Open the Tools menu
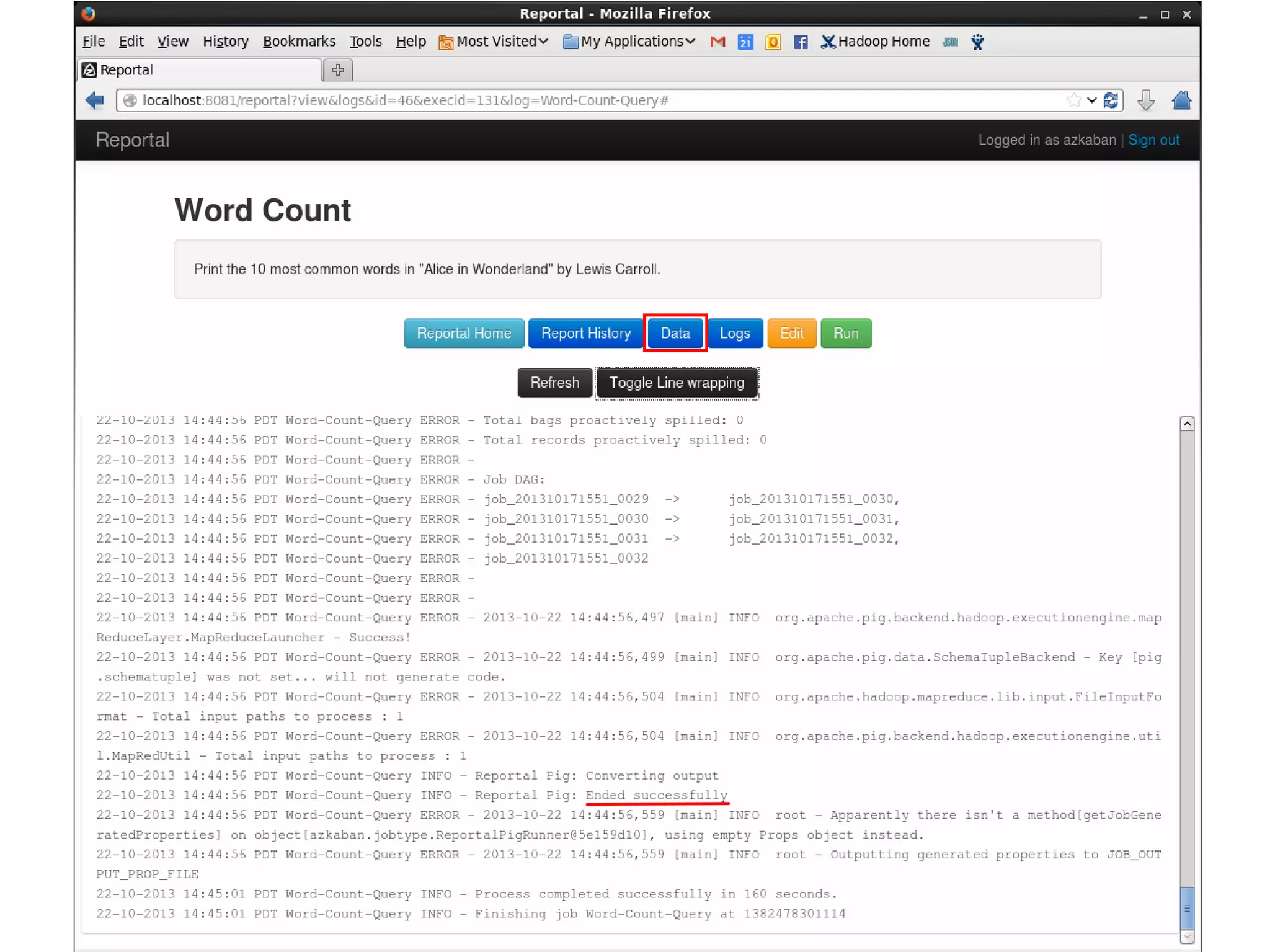 pos(365,42)
